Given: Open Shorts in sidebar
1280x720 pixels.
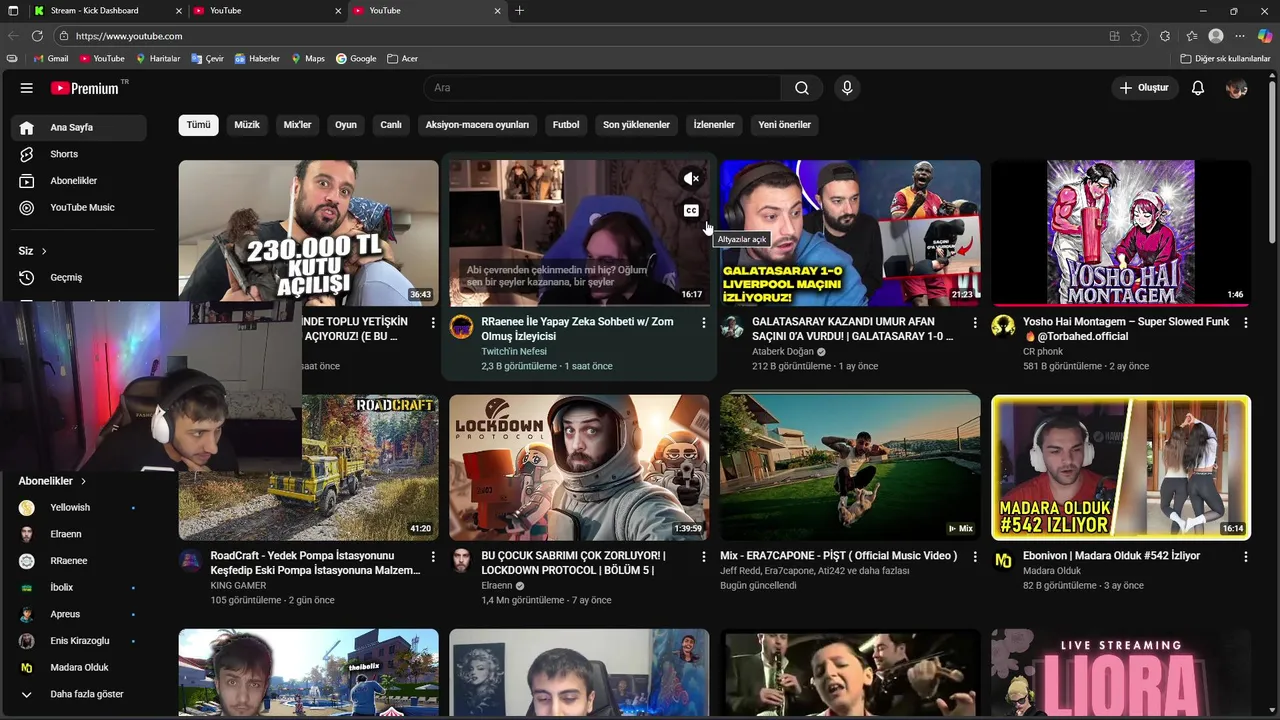Looking at the screenshot, I should point(79,154).
